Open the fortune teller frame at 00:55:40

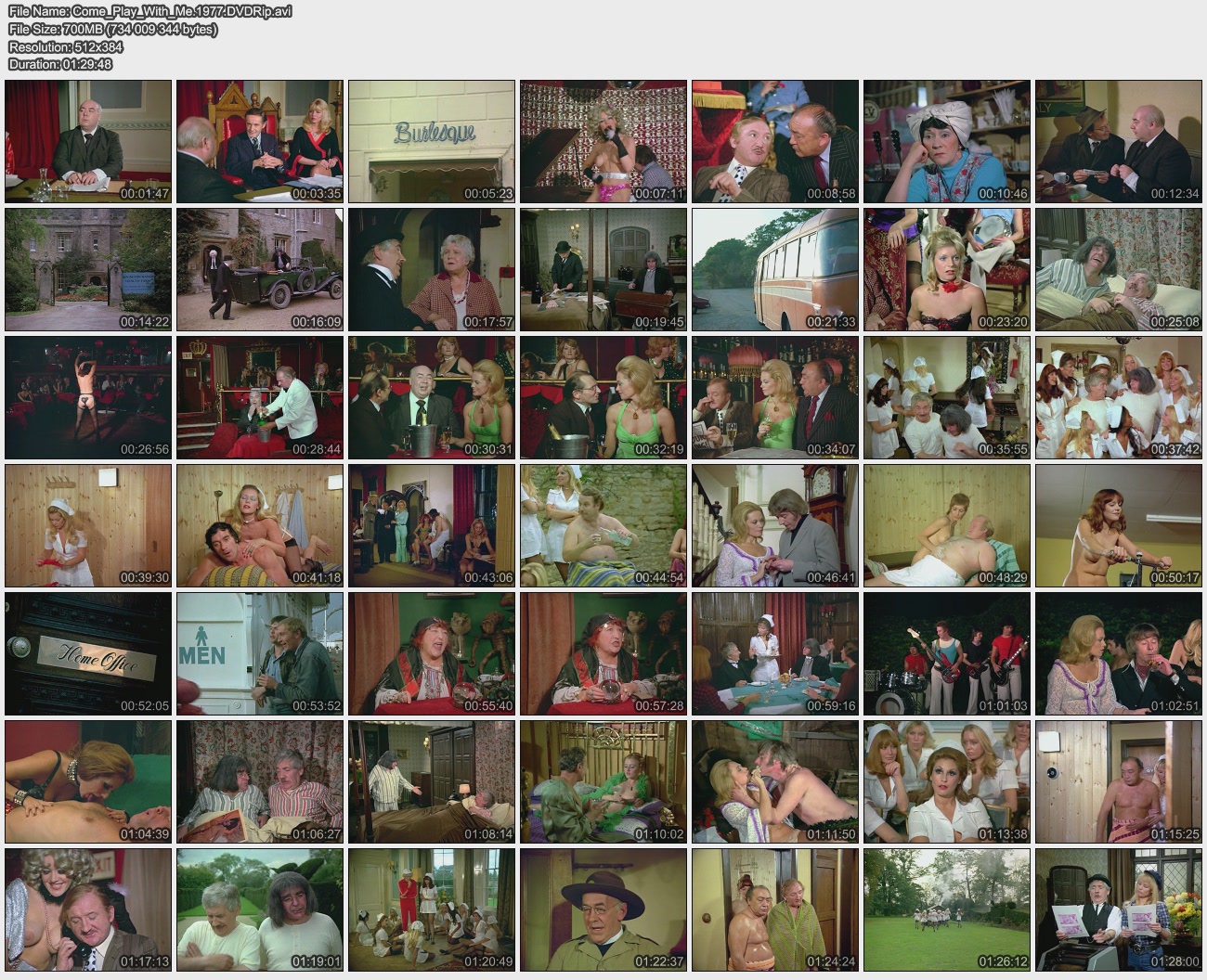coord(432,653)
